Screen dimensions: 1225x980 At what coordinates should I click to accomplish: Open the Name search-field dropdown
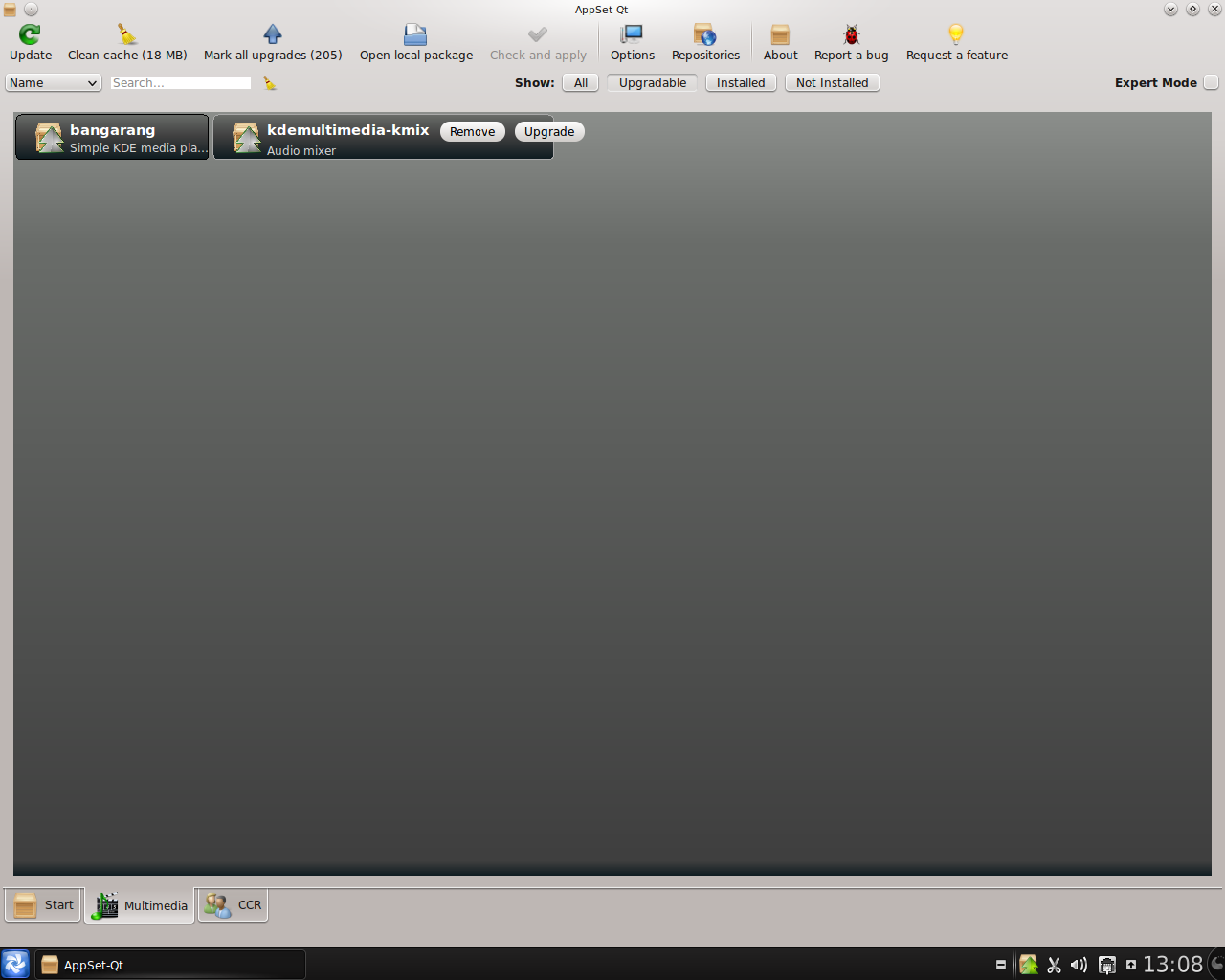(x=54, y=83)
